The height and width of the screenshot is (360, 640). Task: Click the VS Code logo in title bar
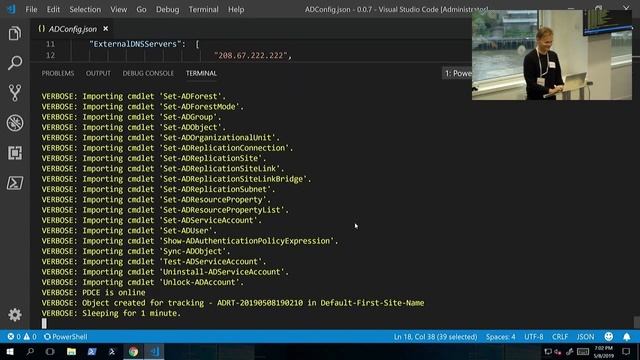(x=11, y=9)
